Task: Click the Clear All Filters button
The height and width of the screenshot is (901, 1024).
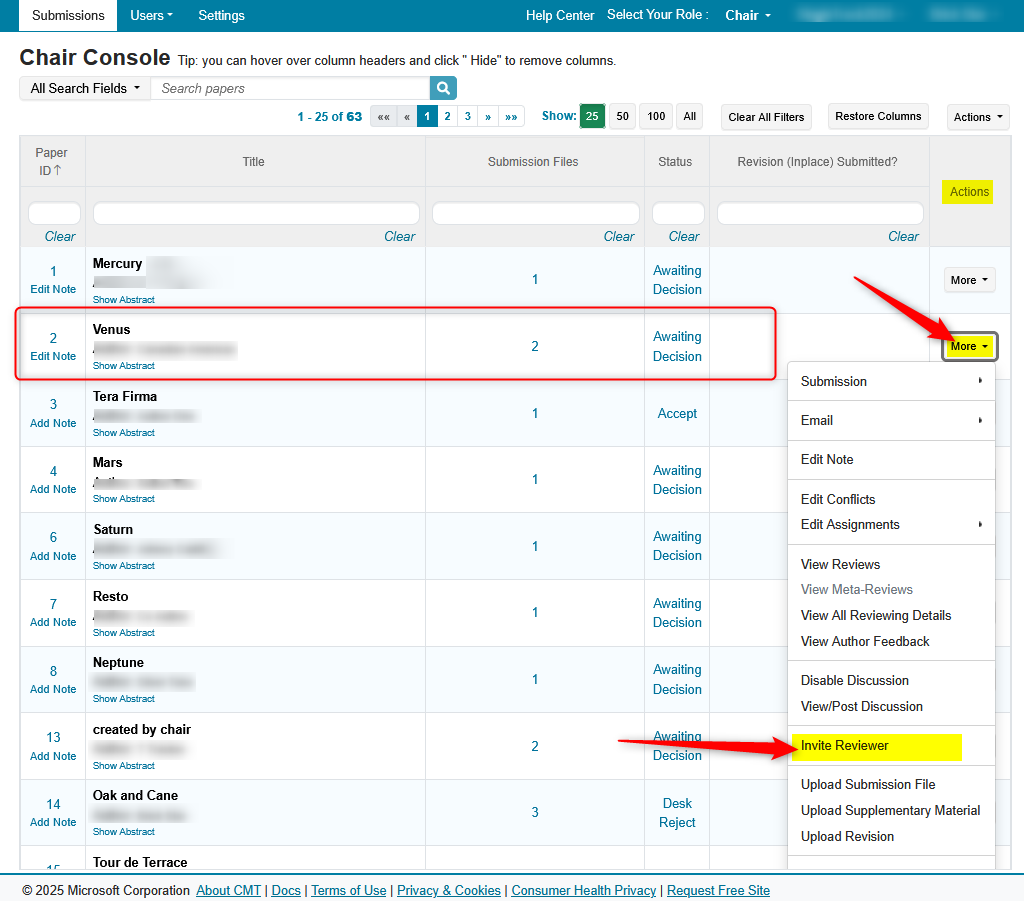Action: (x=766, y=117)
